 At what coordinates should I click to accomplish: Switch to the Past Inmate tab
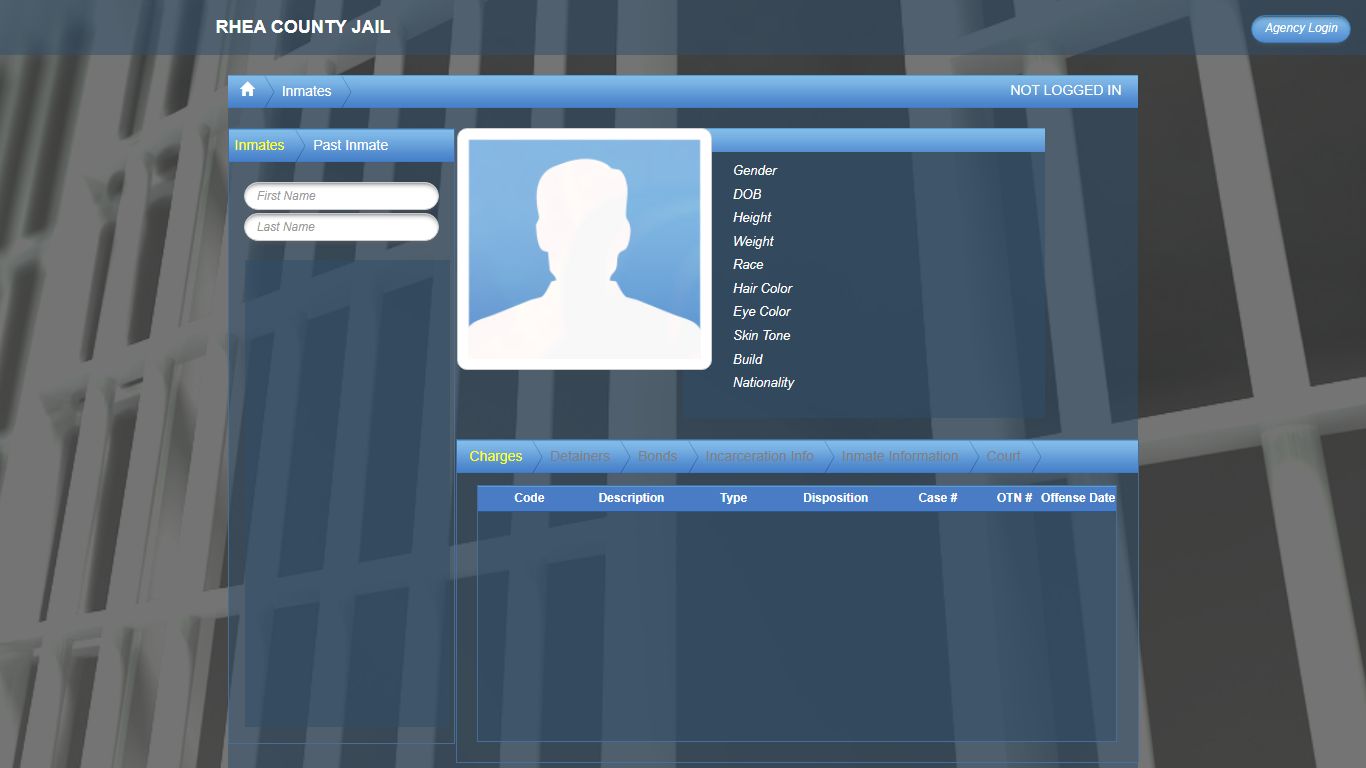pos(350,145)
